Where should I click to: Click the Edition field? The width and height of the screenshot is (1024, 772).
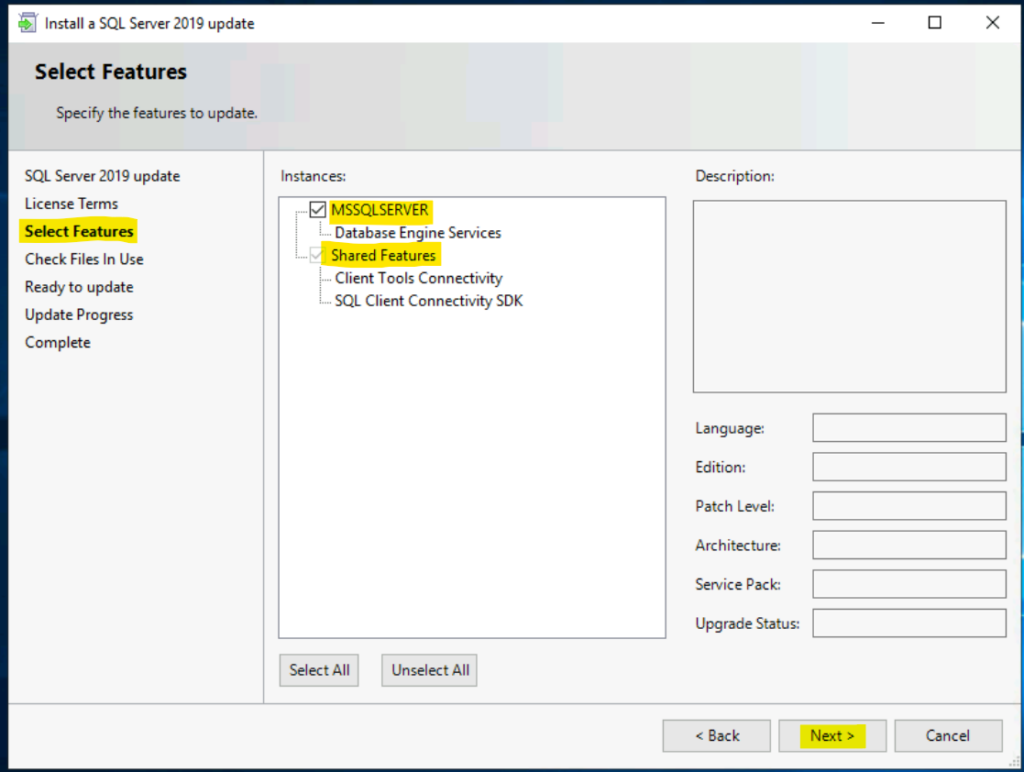(909, 467)
